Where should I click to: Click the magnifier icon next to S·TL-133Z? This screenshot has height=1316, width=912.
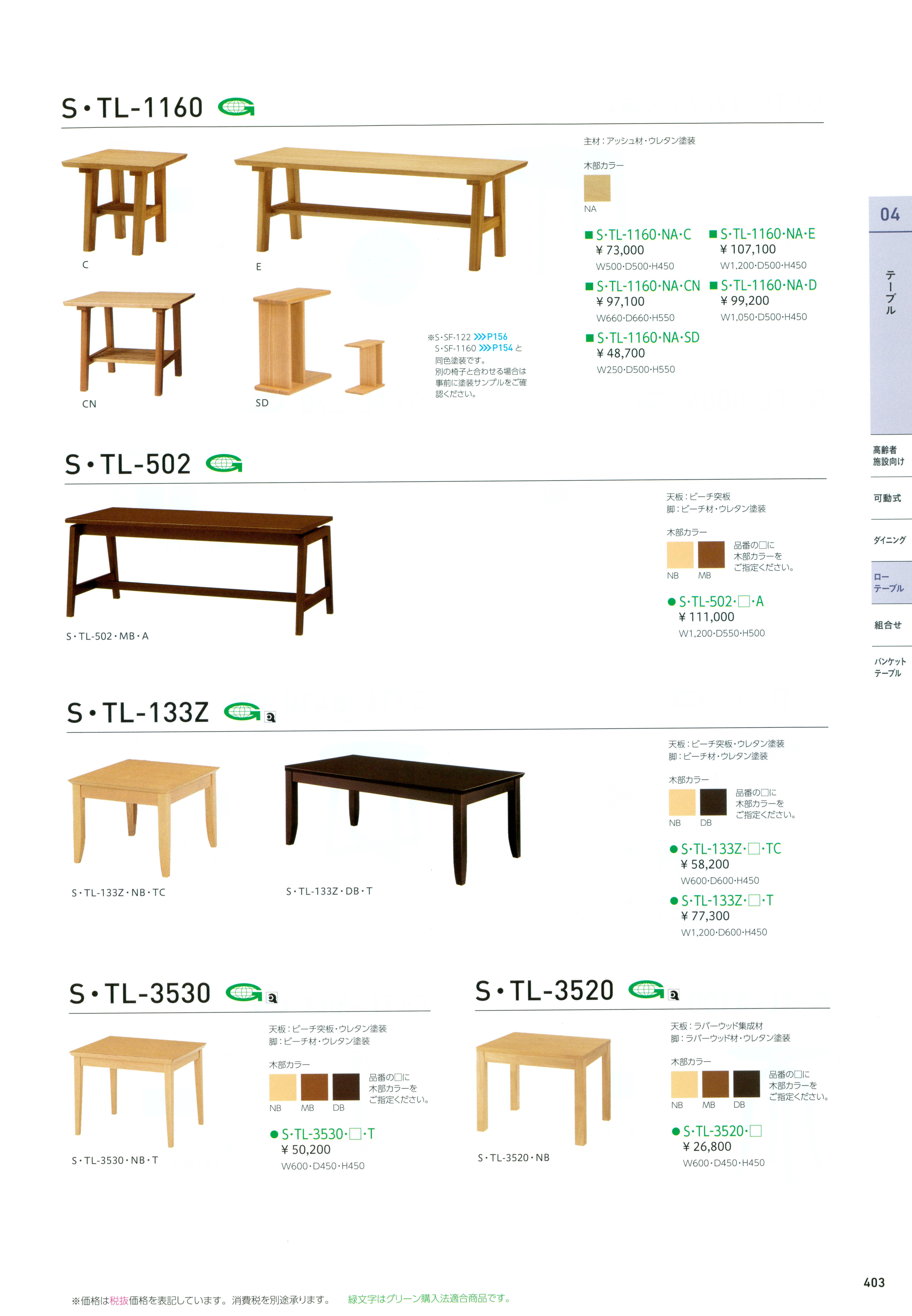(270, 717)
